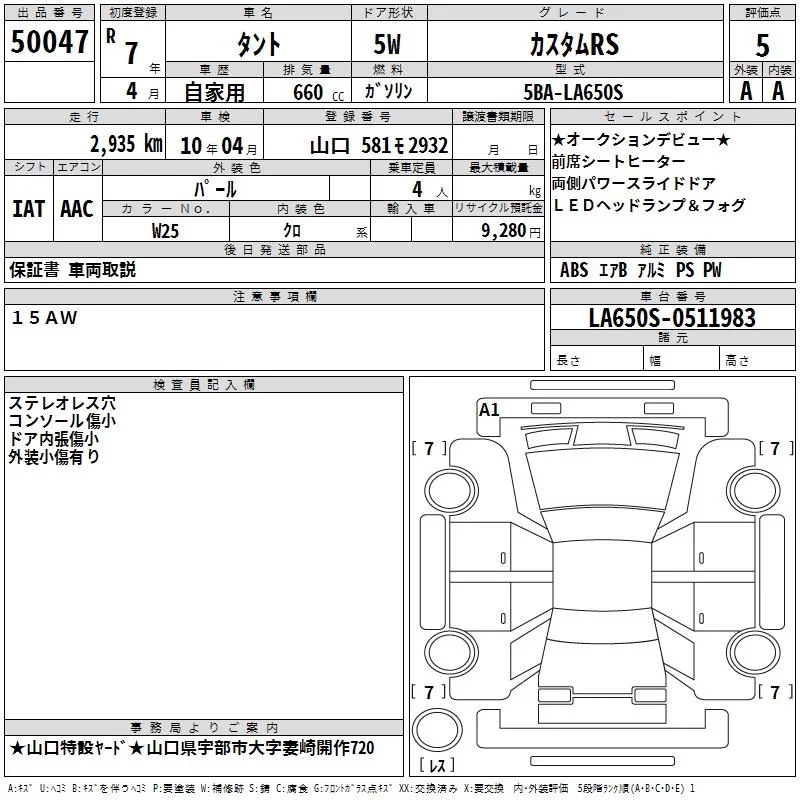Click the vehicle history 自家用
This screenshot has width=800, height=800.
(x=214, y=92)
